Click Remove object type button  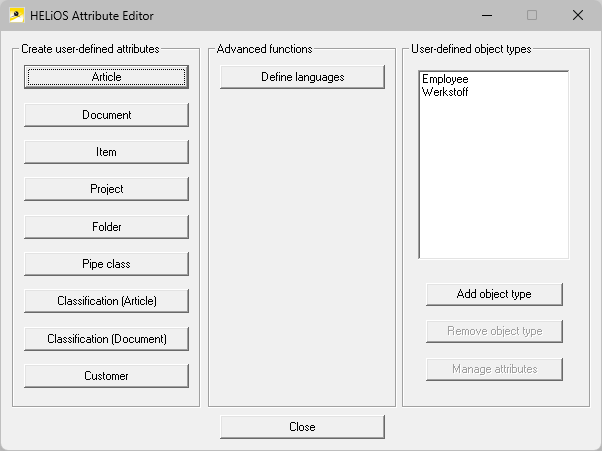(x=494, y=331)
